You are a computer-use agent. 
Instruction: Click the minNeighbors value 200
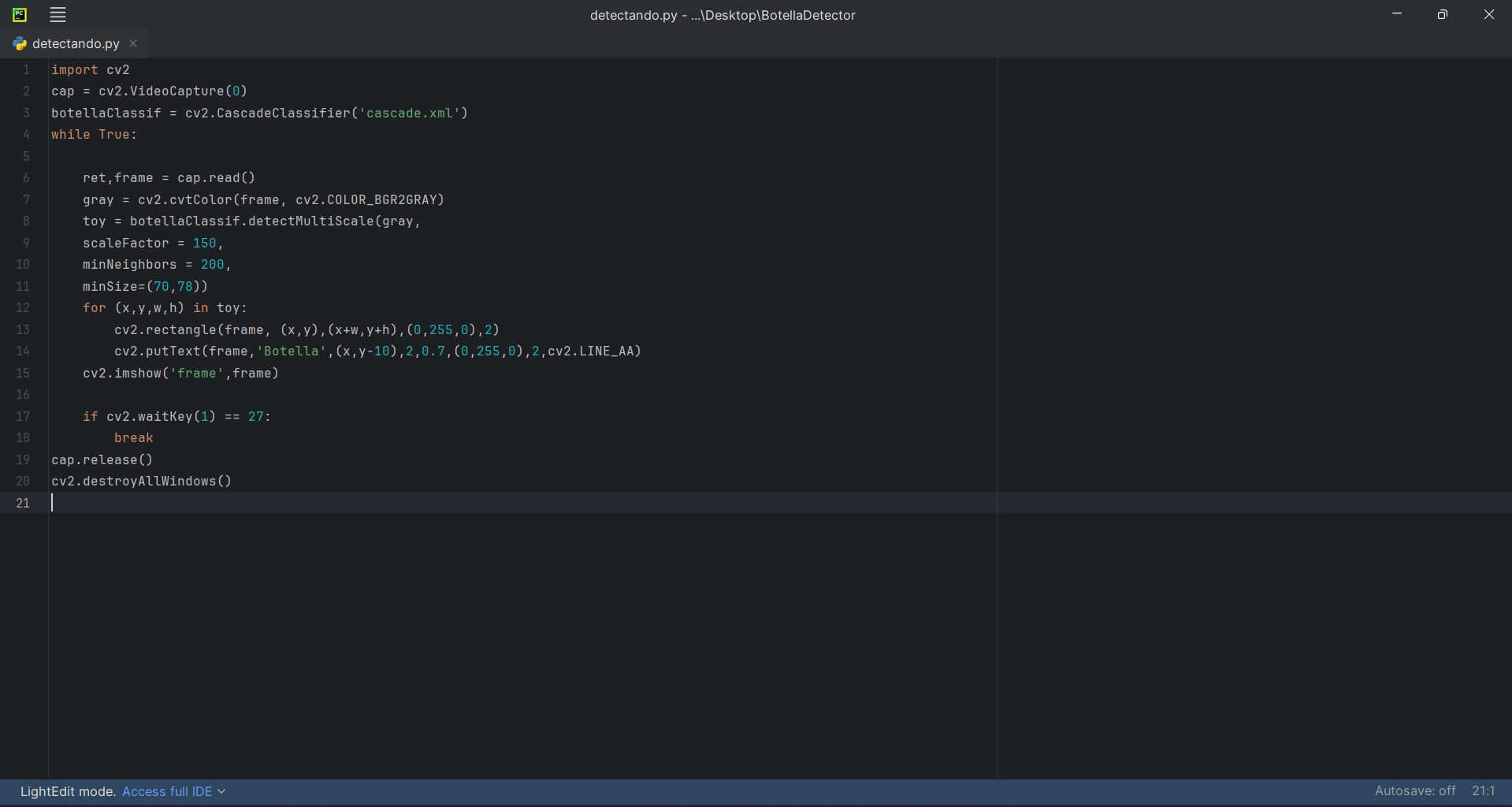point(213,264)
